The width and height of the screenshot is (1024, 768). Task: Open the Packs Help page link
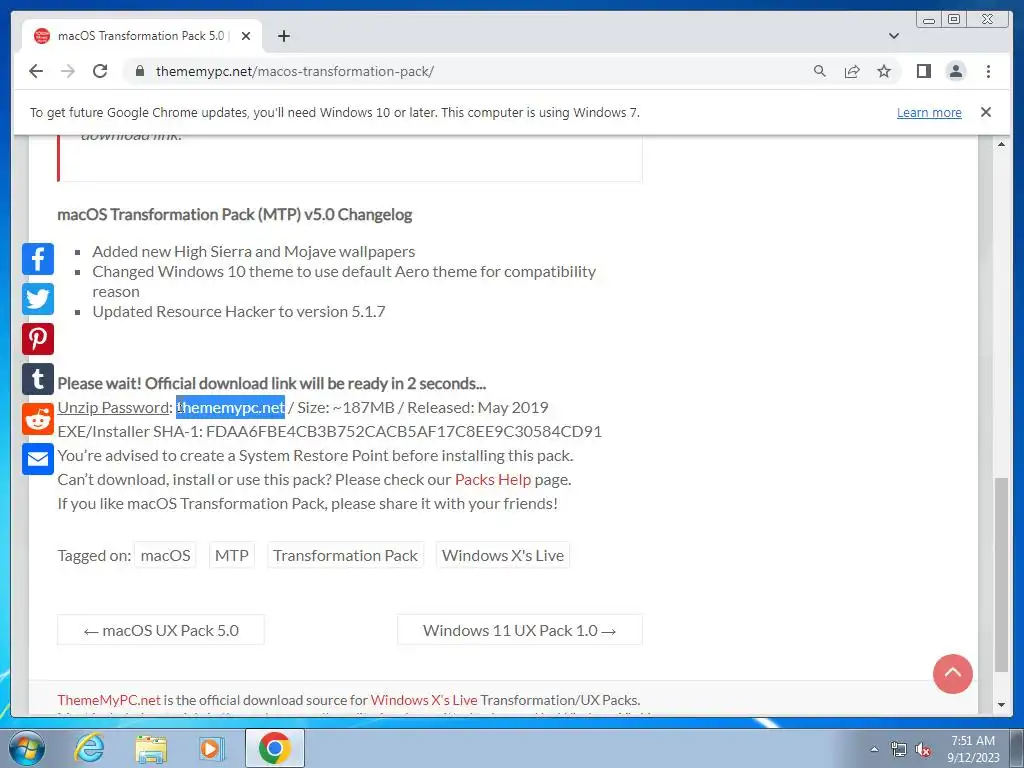492,479
